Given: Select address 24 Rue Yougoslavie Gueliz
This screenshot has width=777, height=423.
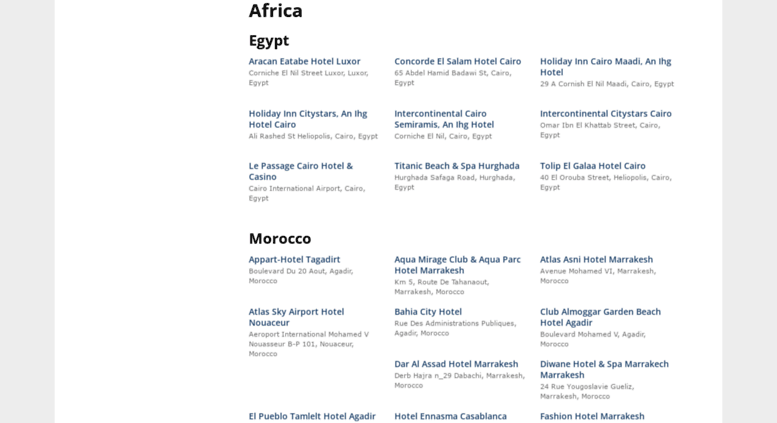Looking at the screenshot, I should coord(587,391).
